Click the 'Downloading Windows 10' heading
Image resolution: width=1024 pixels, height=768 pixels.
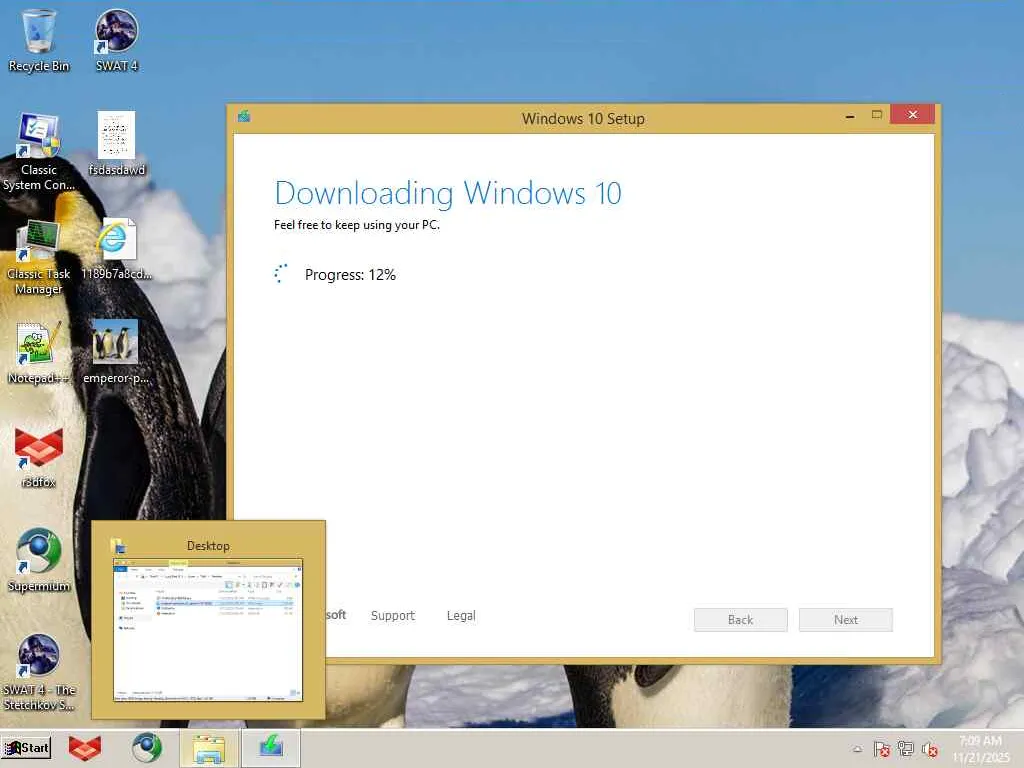[x=448, y=193]
